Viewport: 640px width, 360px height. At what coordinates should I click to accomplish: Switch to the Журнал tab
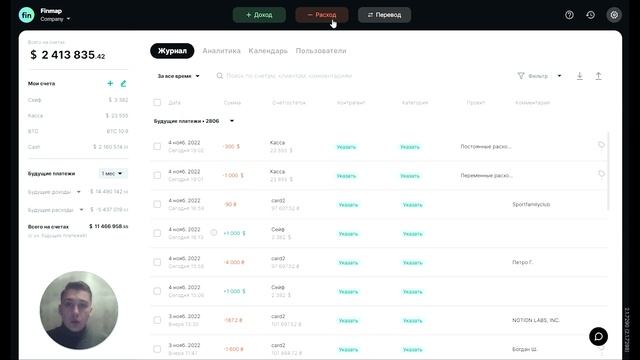click(172, 51)
